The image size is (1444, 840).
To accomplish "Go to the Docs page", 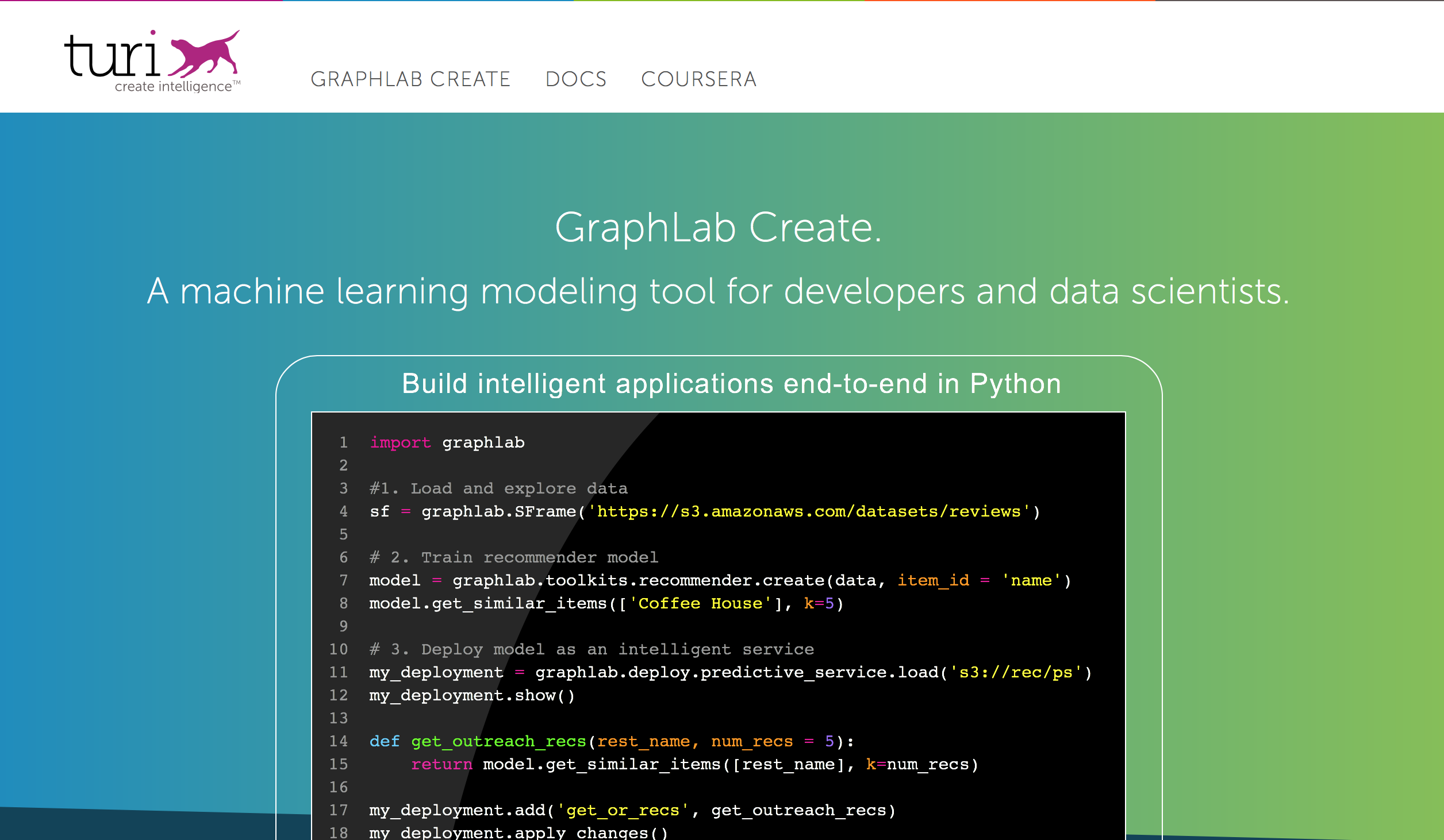I will 576,79.
